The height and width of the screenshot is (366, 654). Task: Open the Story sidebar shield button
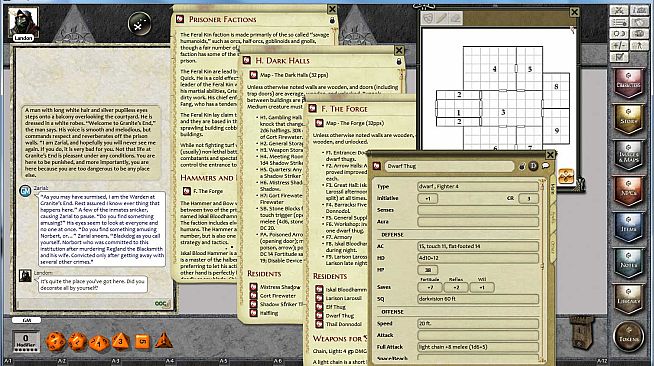pyautogui.click(x=628, y=119)
